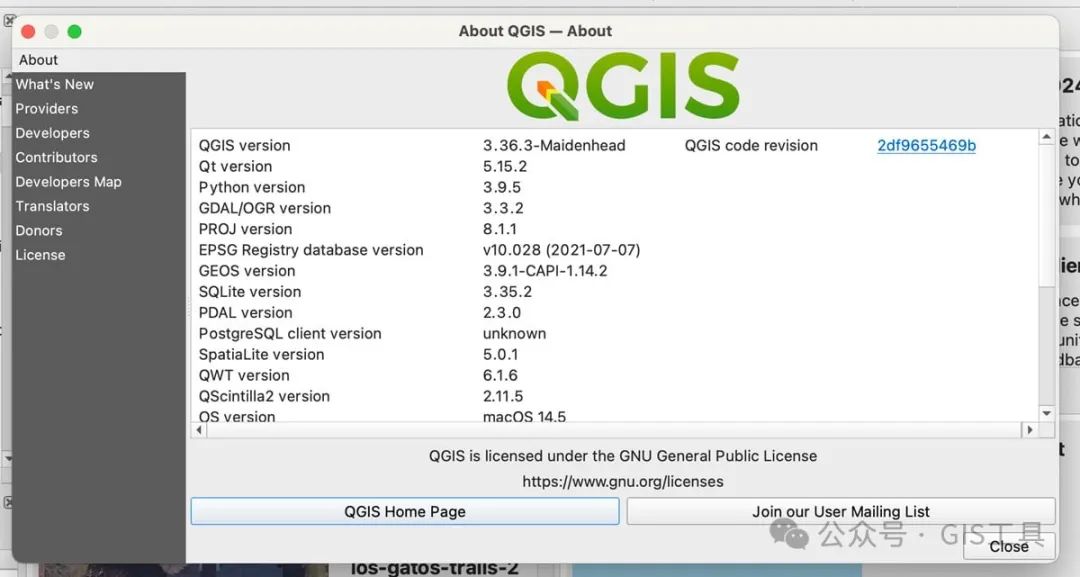This screenshot has width=1080, height=577.
Task: Click the PDAL version label
Action: tap(245, 313)
